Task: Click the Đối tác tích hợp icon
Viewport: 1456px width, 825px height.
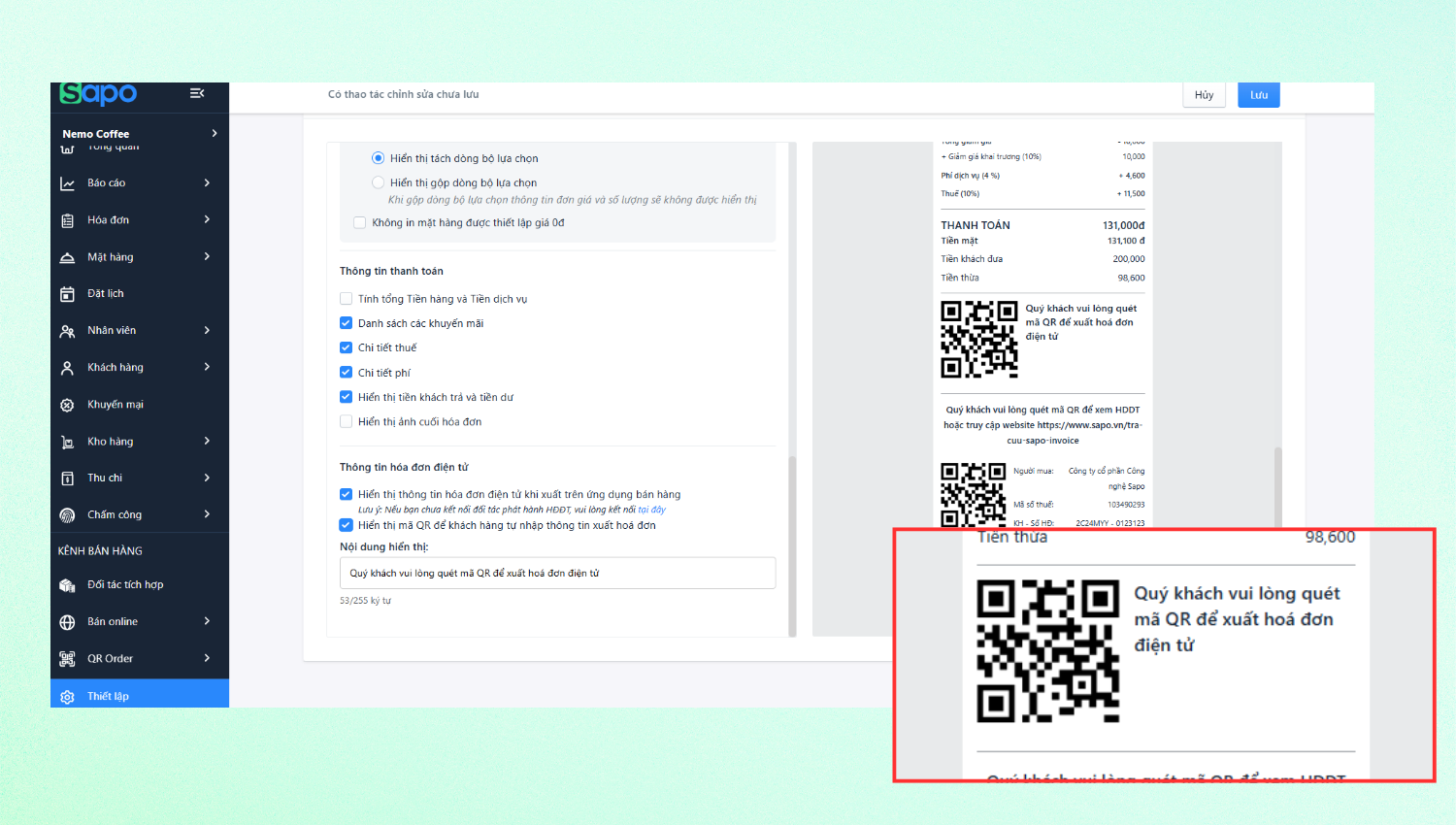Action: 67,585
